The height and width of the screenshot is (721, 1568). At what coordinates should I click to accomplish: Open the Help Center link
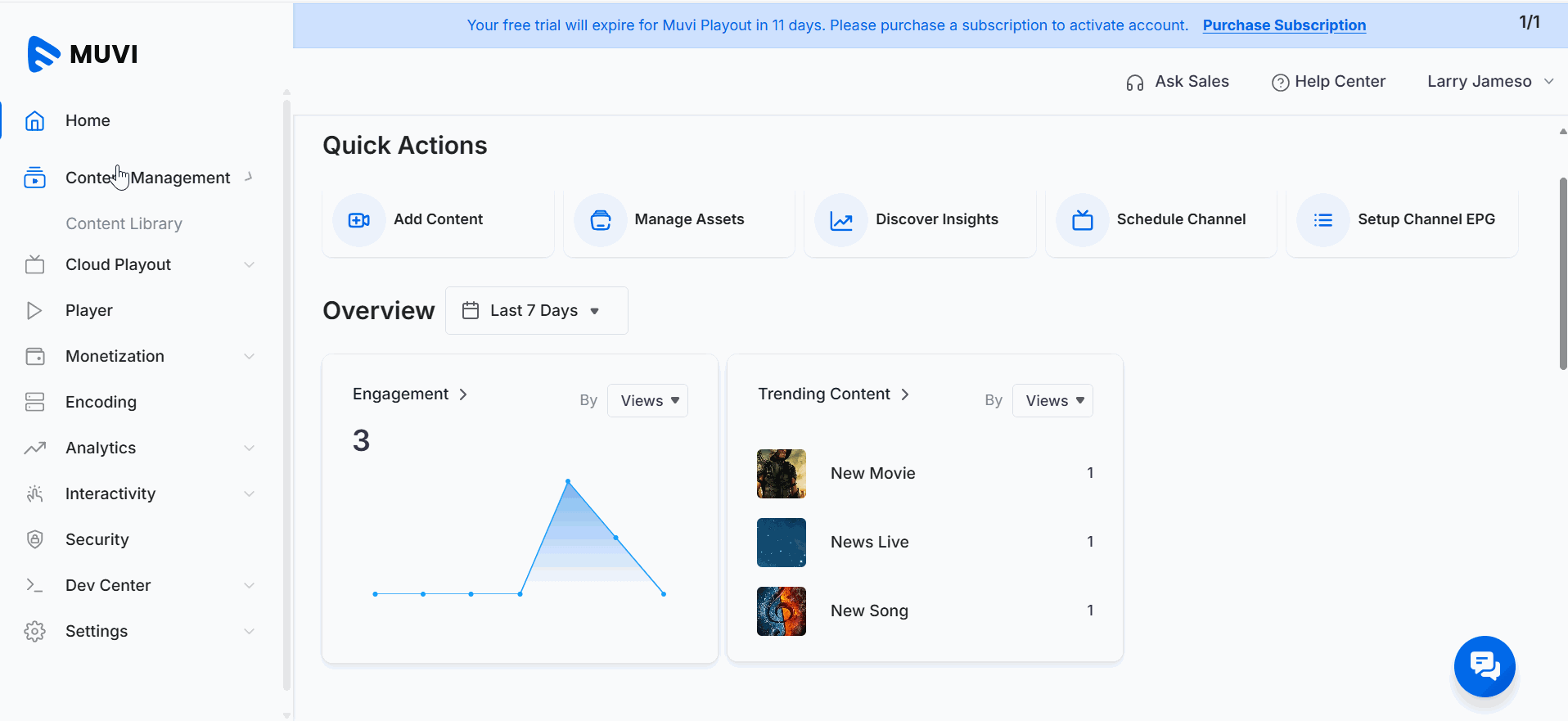[1329, 82]
